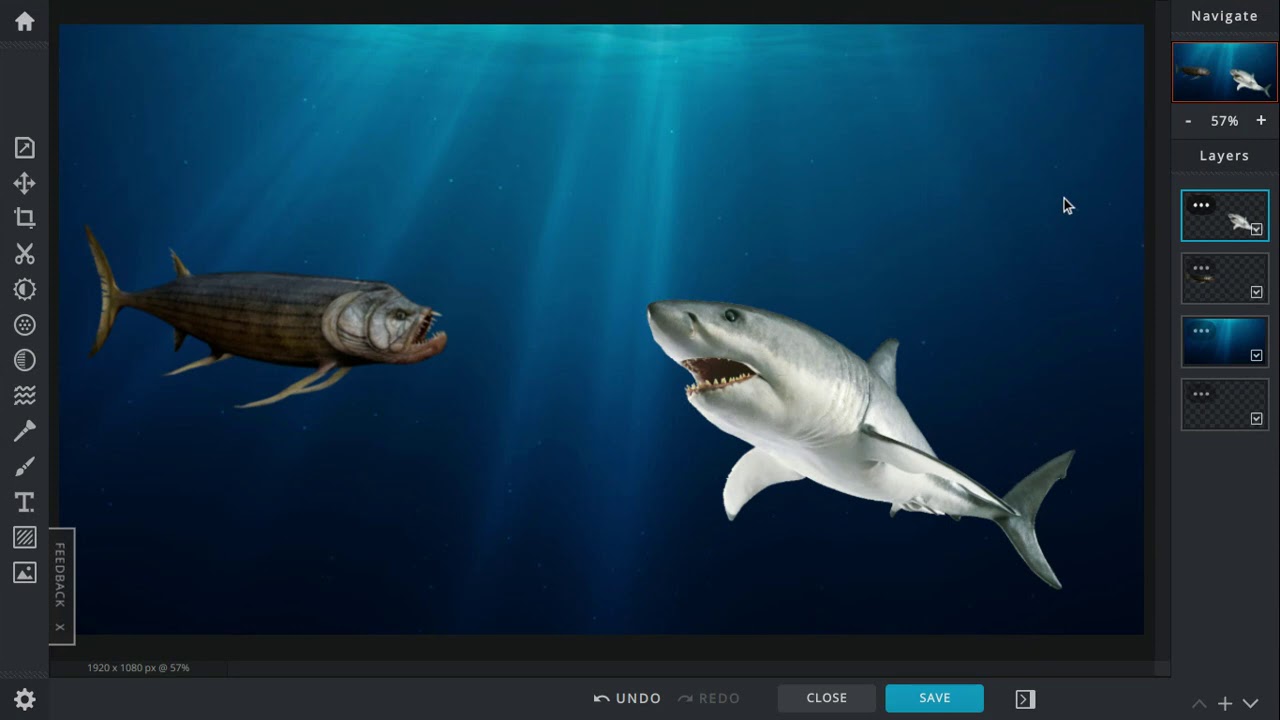Image resolution: width=1280 pixels, height=720 pixels.
Task: Open the Effect dotted-circle tool
Action: click(25, 325)
